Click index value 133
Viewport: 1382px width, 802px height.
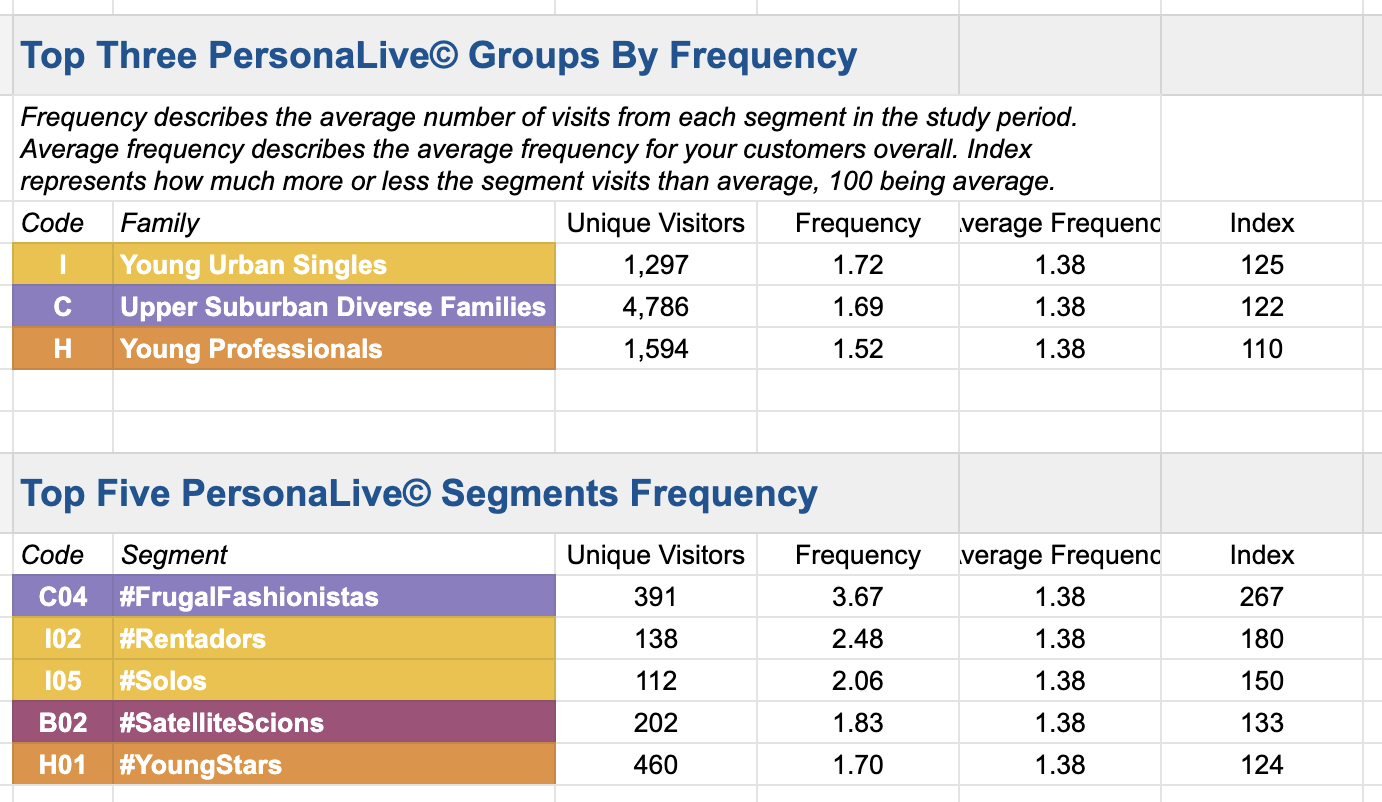[x=1262, y=723]
